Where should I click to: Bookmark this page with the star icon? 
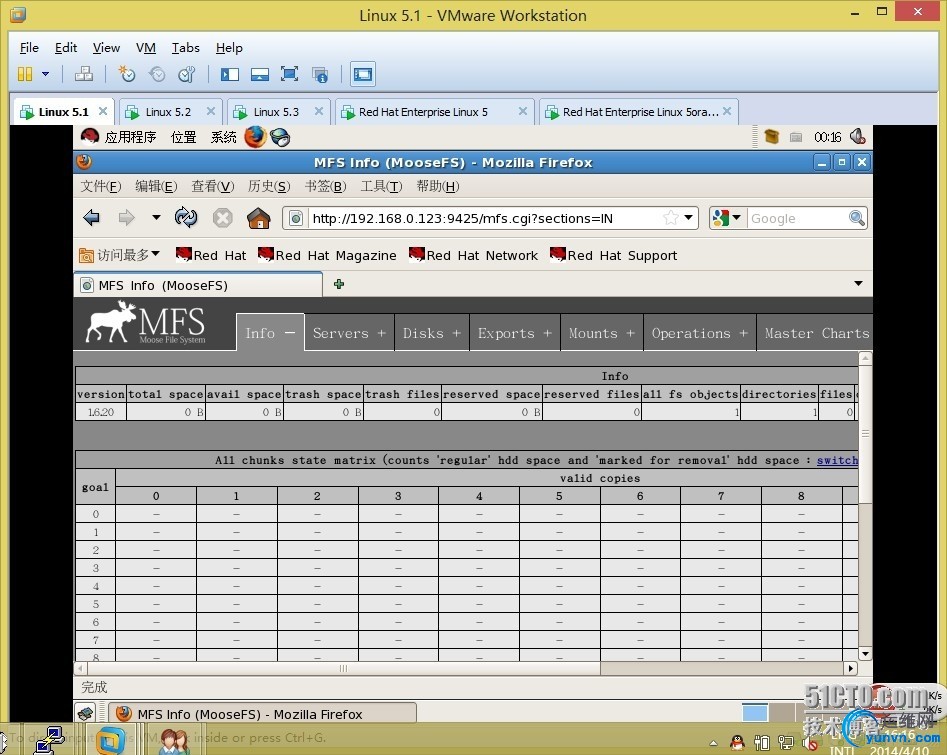670,218
